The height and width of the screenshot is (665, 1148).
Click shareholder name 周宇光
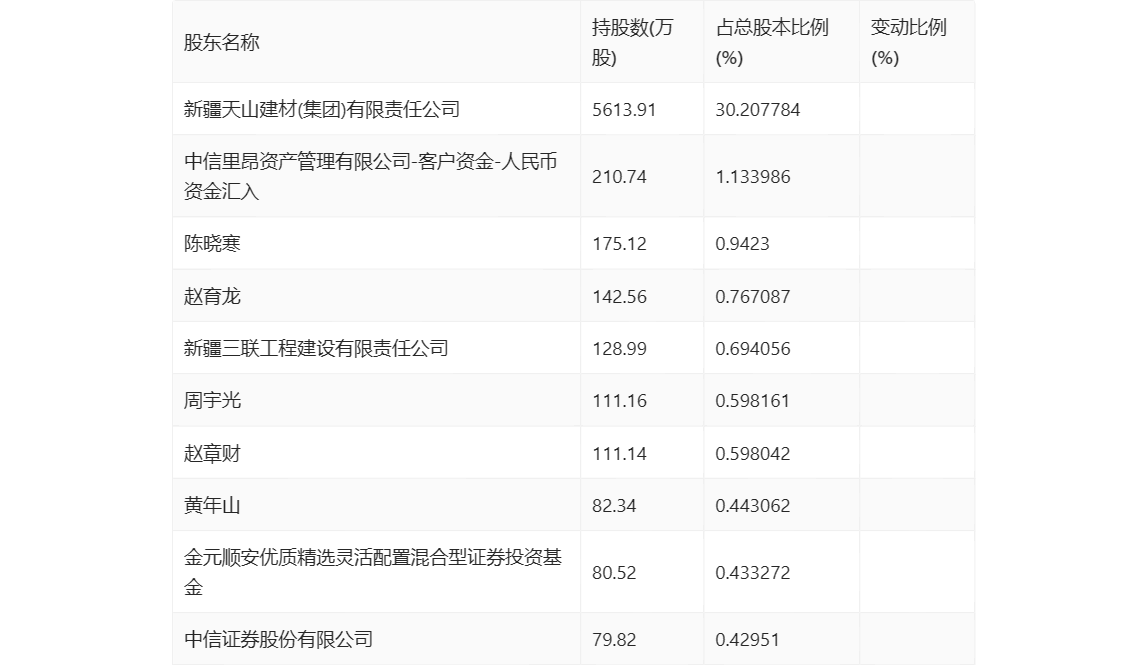point(212,400)
